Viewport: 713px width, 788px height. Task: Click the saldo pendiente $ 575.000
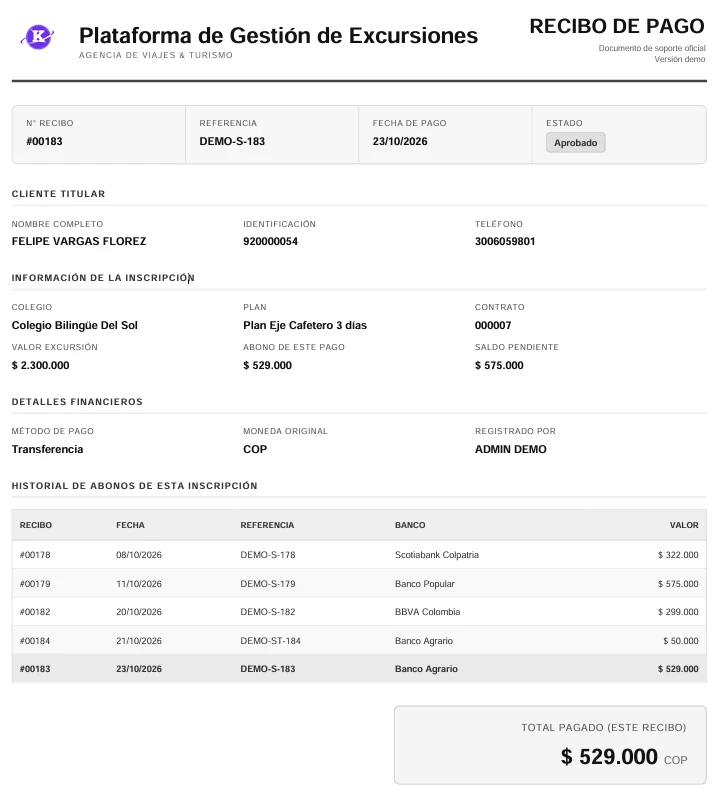[x=499, y=365]
